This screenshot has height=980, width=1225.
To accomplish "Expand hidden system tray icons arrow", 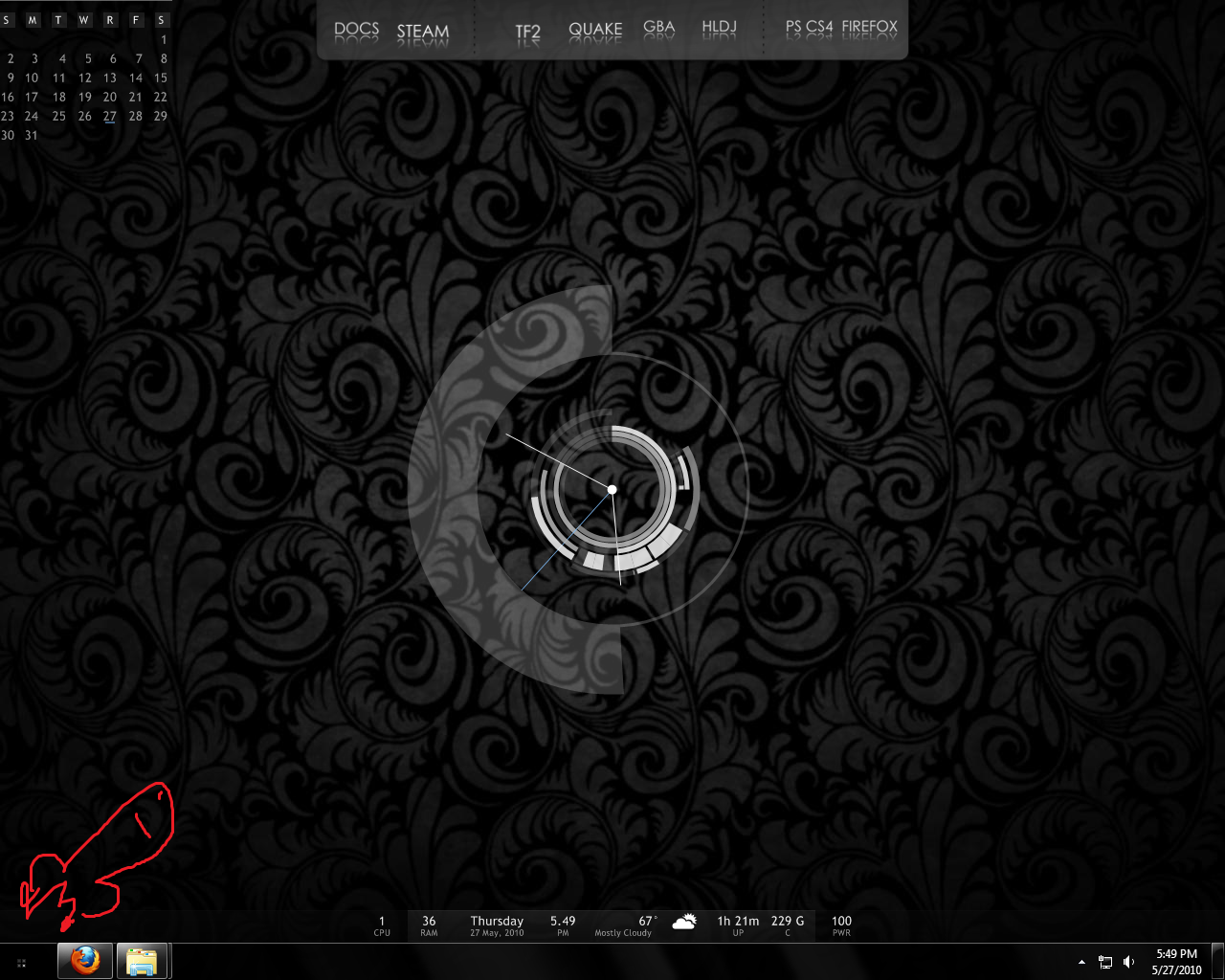I will (1081, 962).
